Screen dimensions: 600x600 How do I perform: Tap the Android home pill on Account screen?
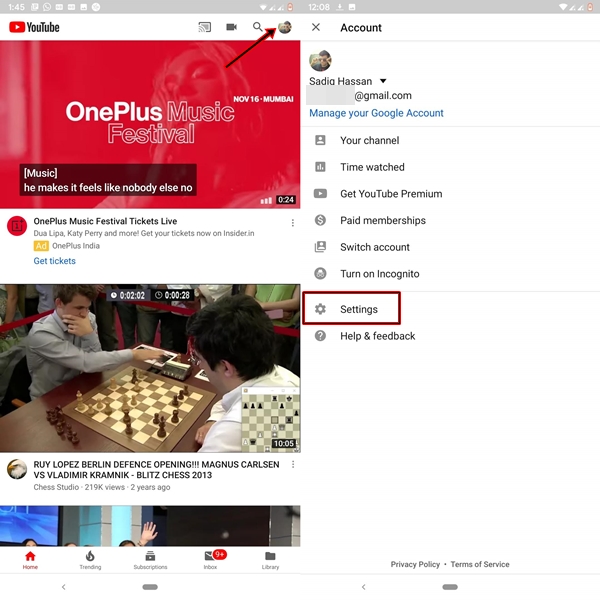pos(450,587)
